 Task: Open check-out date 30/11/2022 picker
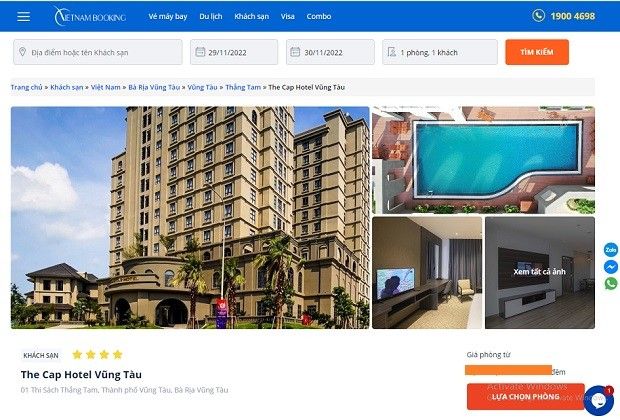[330, 52]
